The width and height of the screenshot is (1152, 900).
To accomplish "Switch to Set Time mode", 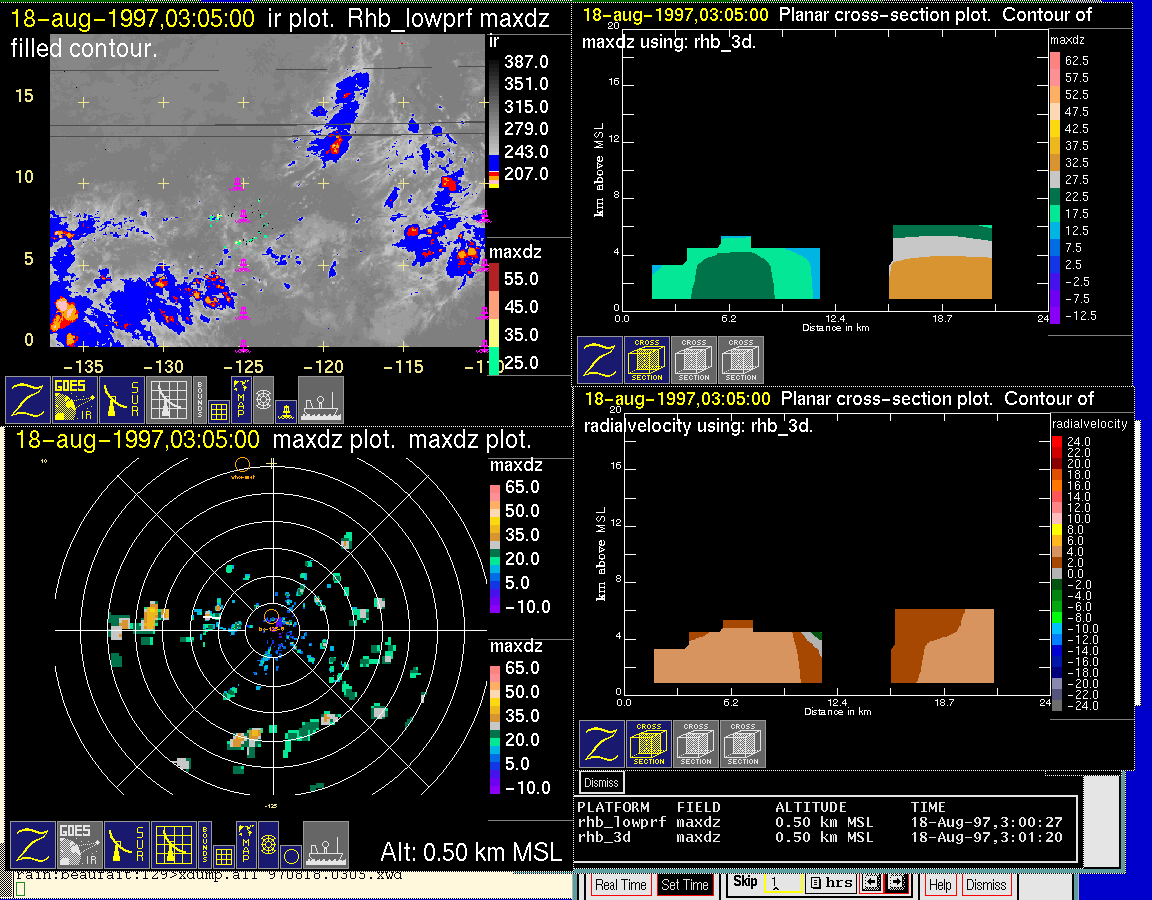I will tap(684, 885).
